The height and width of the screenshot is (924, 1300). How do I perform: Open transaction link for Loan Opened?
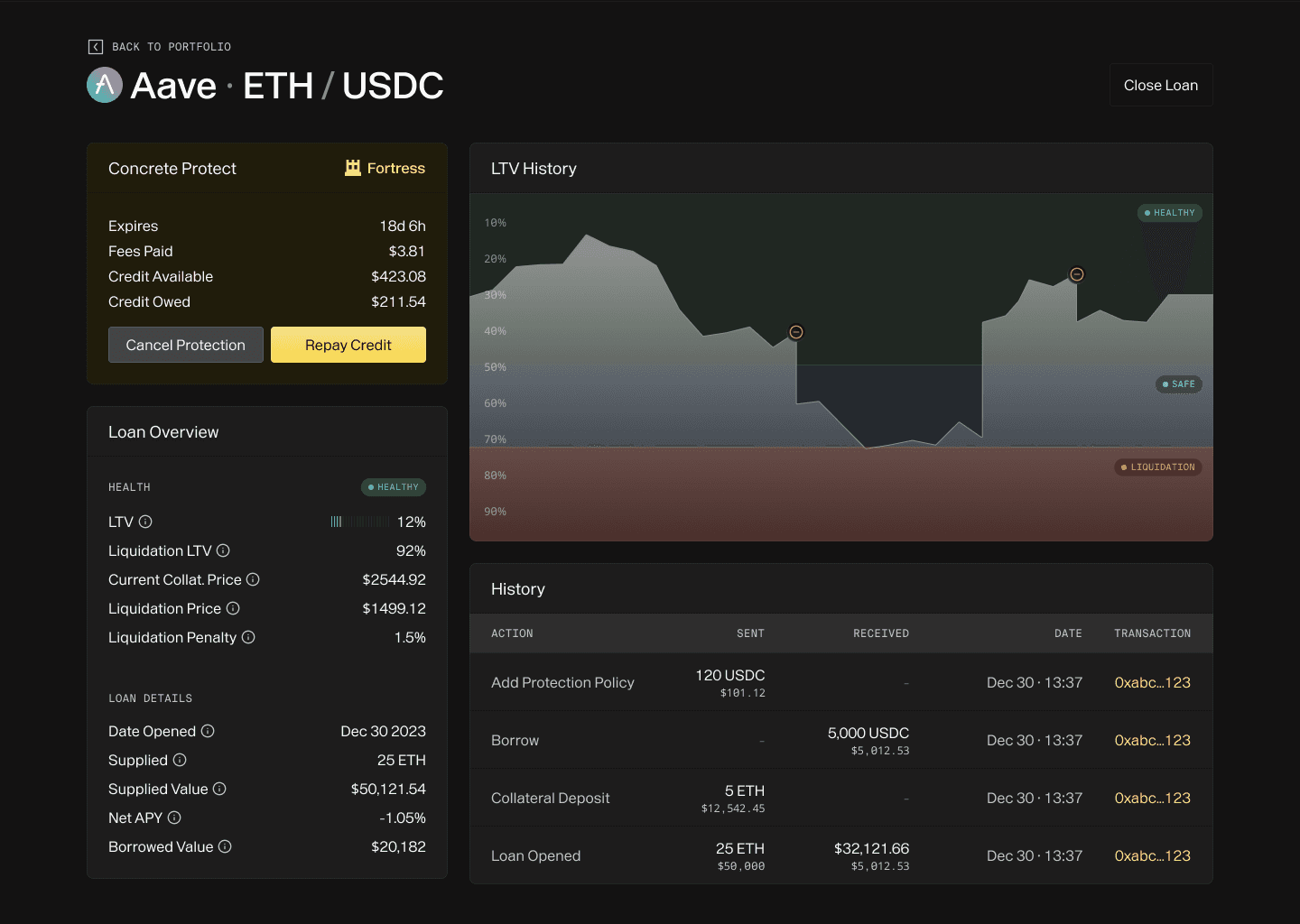coord(1152,855)
